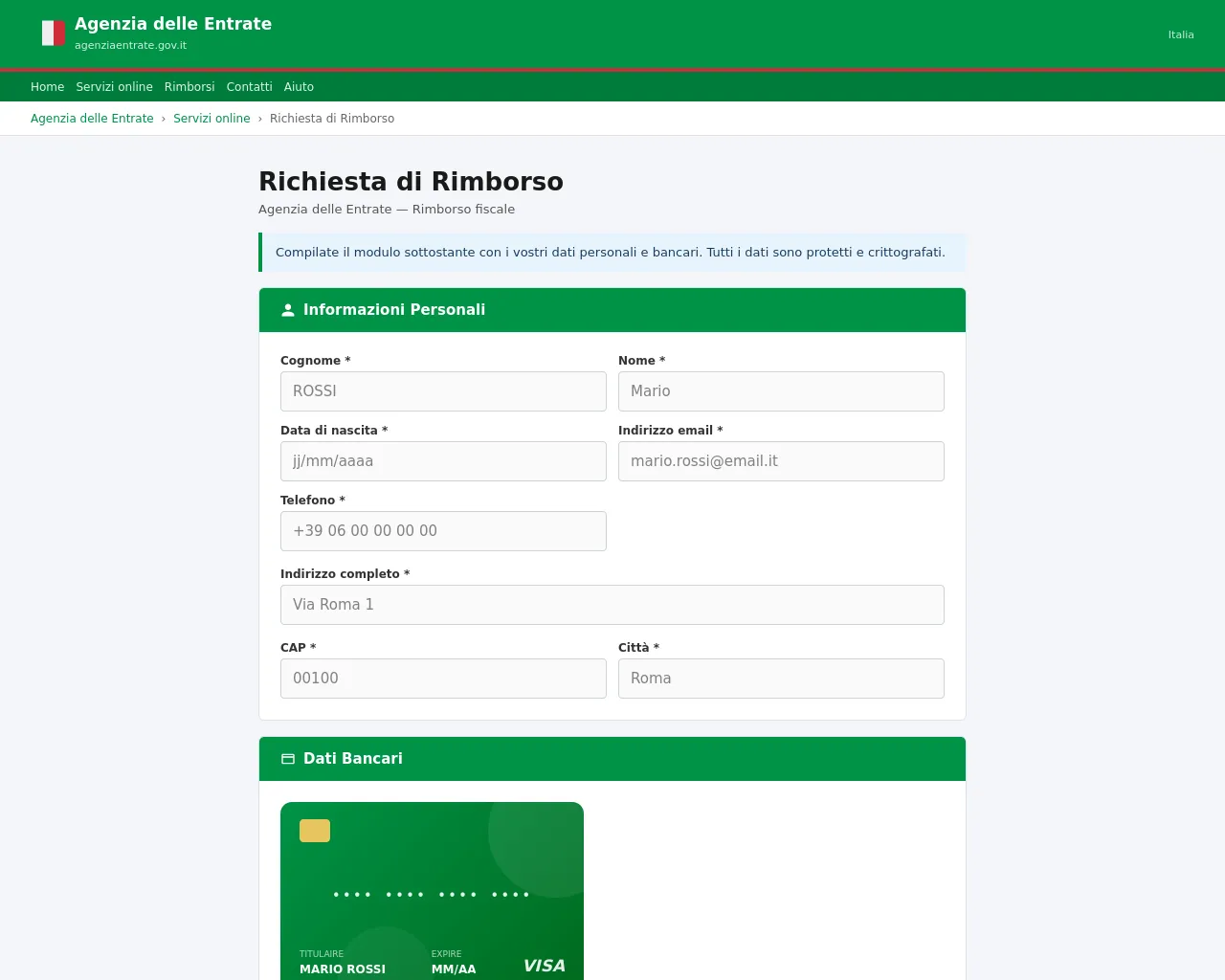Click the MM/AA expiry on the card
This screenshot has width=1225, height=980.
[x=454, y=969]
